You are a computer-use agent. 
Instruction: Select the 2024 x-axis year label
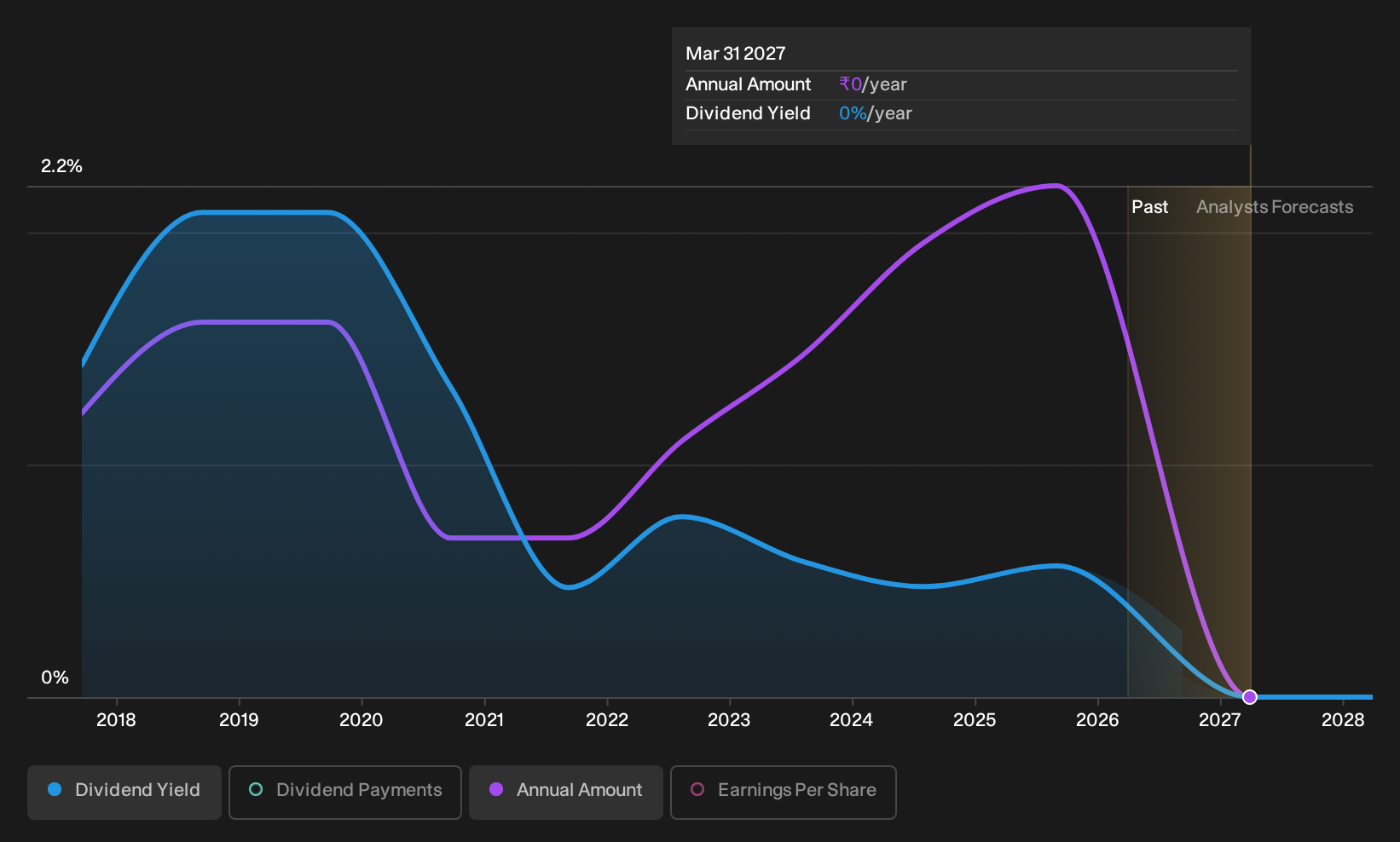point(851,720)
